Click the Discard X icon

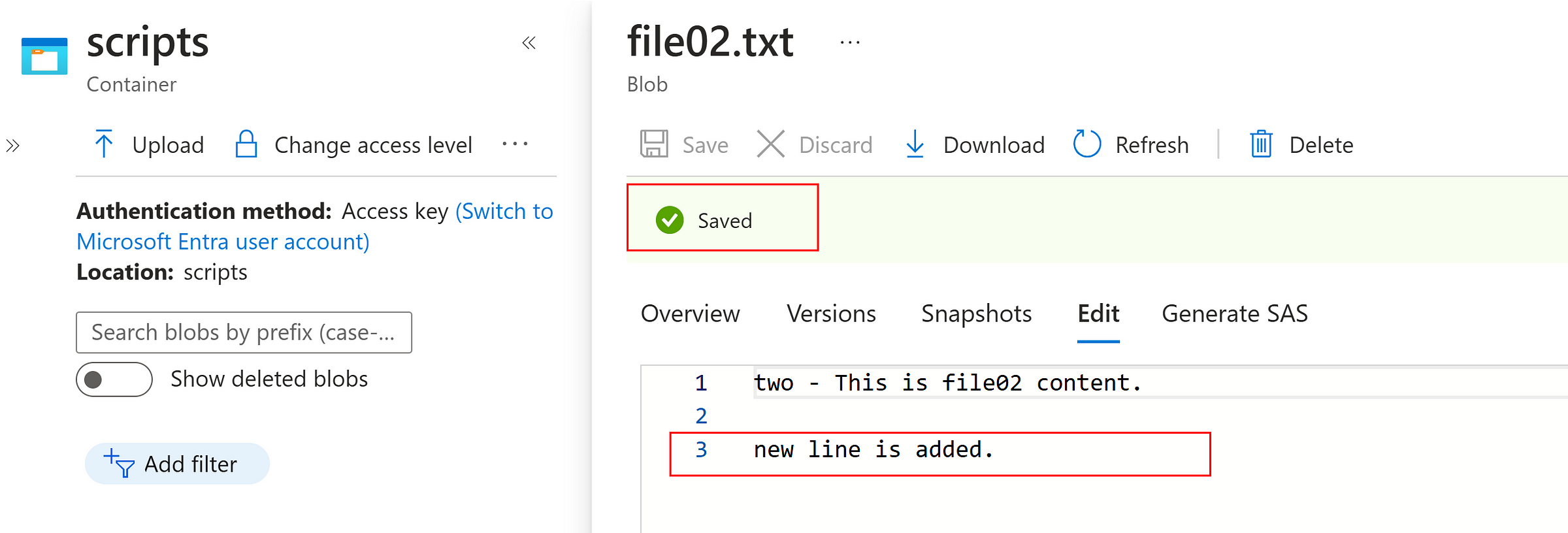771,144
